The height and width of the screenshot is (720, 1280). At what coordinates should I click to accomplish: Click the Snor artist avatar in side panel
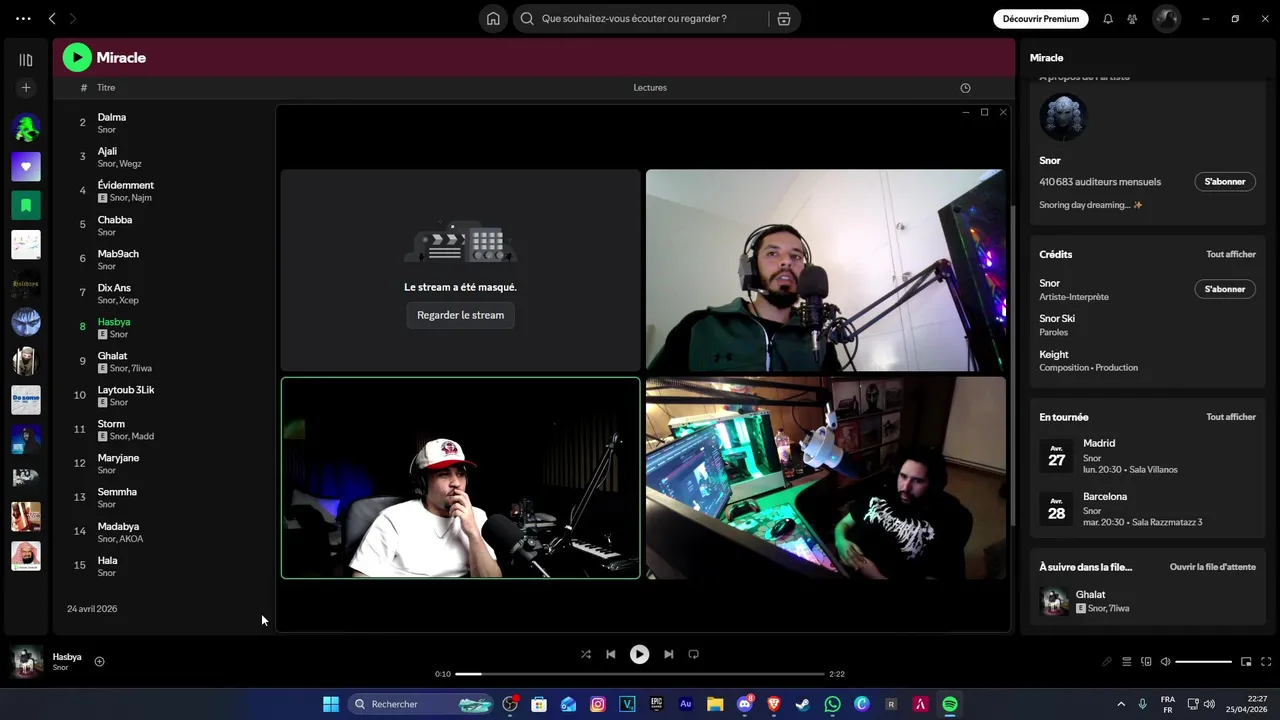point(1063,117)
